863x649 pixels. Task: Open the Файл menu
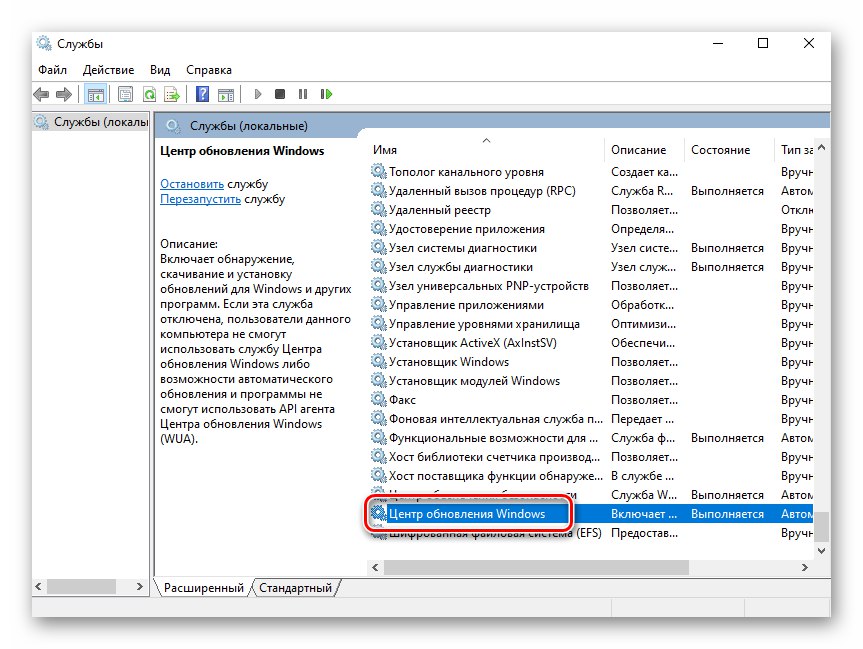pos(52,70)
